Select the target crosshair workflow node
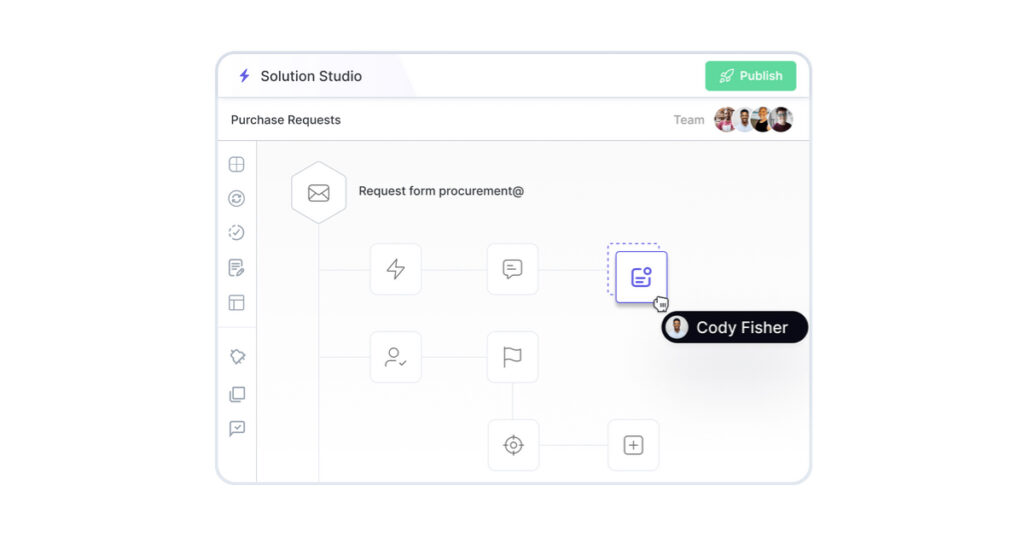The width and height of the screenshot is (1024, 538). pos(513,445)
